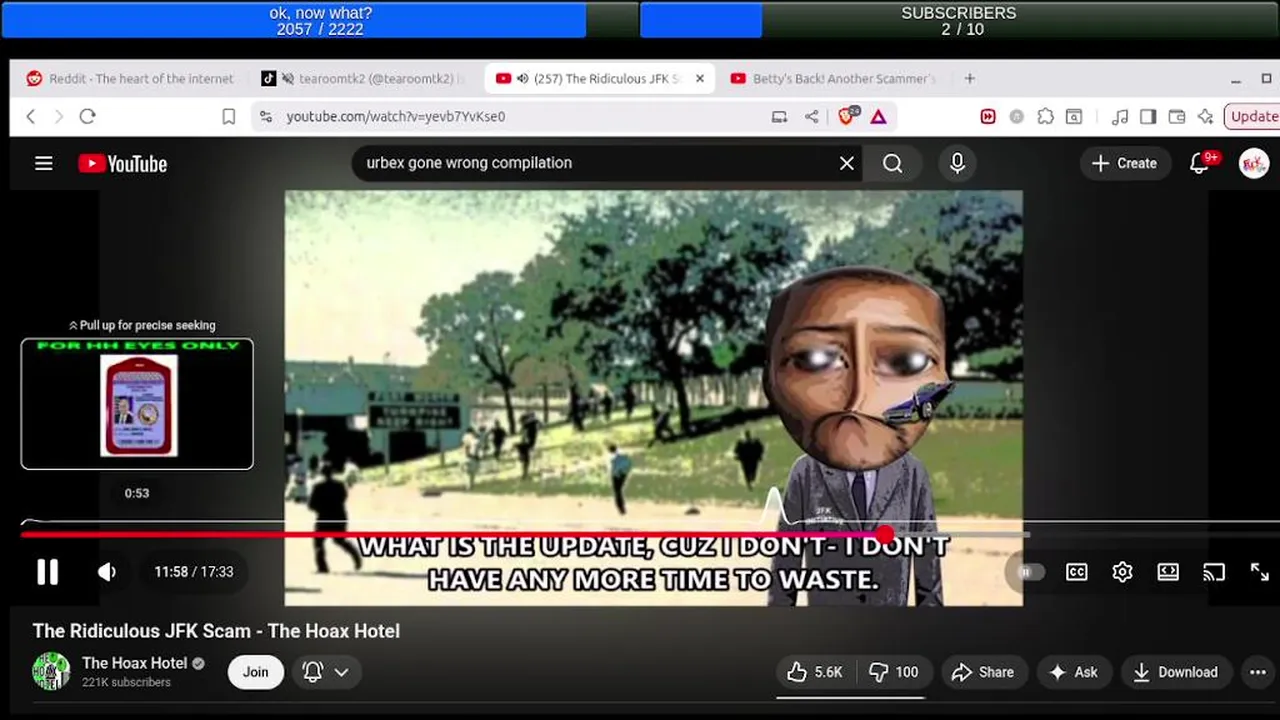
Task: Open Brave Shields lion icon
Action: [847, 117]
